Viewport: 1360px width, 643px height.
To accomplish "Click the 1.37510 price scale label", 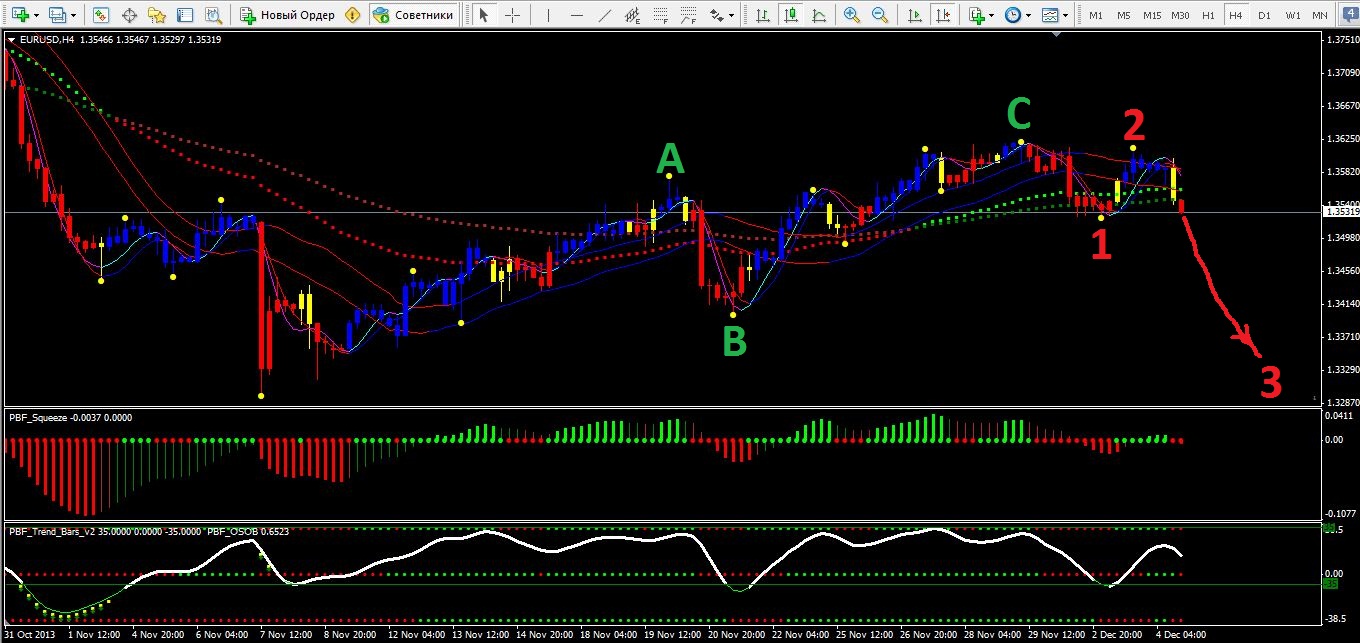I will 1341,40.
